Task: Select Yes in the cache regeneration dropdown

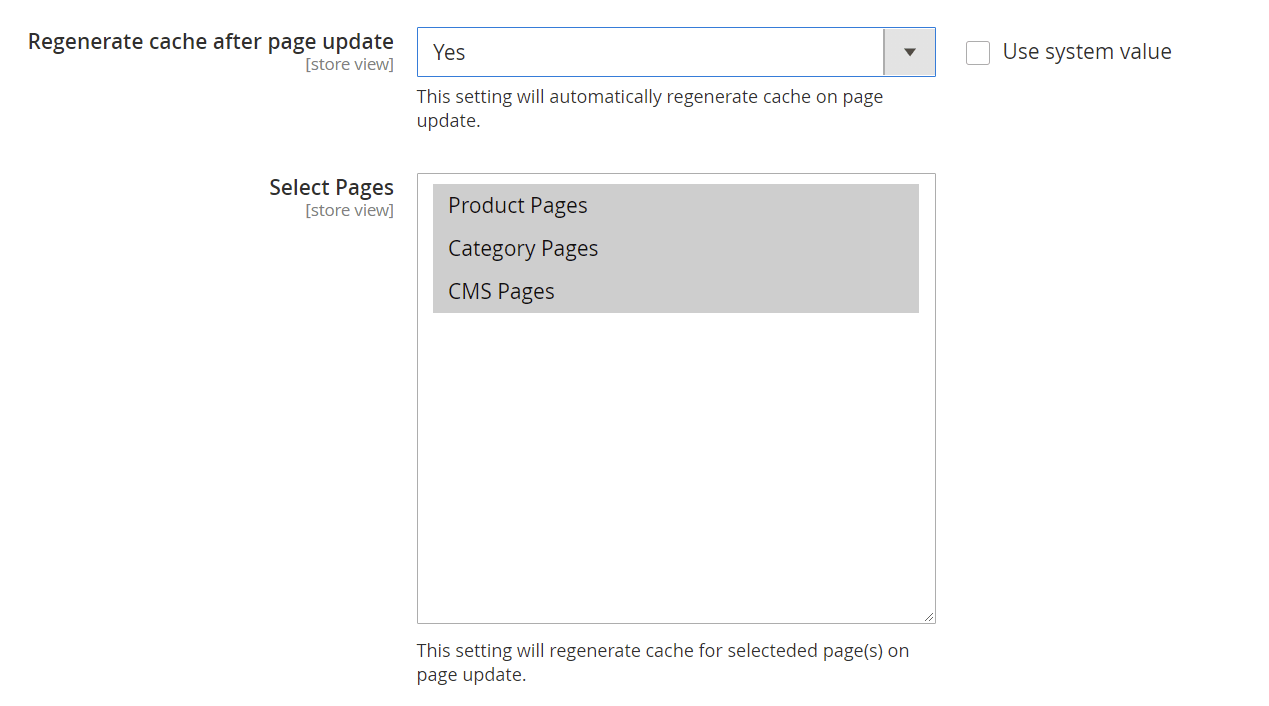Action: pyautogui.click(x=650, y=52)
